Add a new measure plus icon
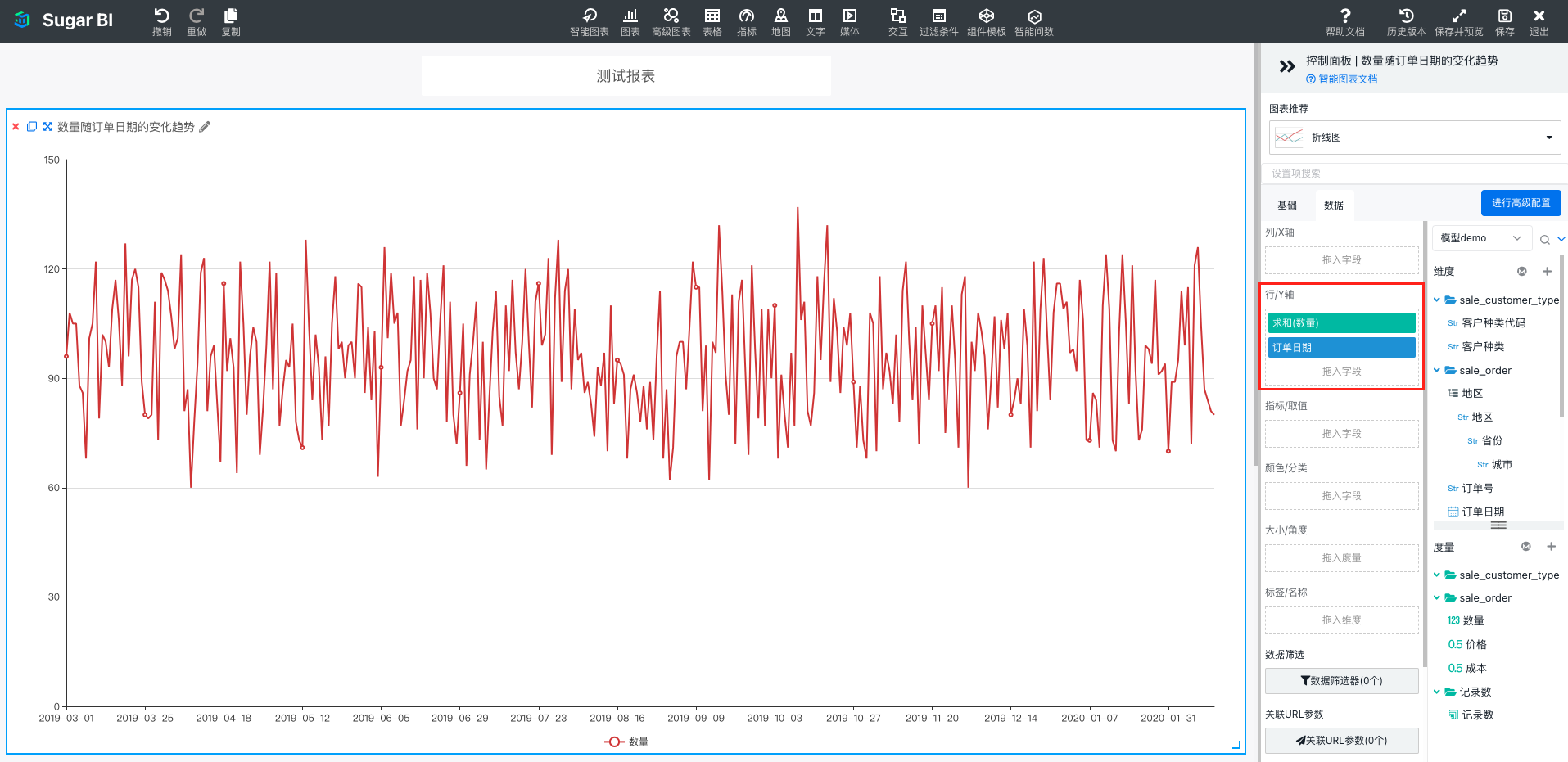Viewport: 1568px width, 762px height. tap(1551, 547)
